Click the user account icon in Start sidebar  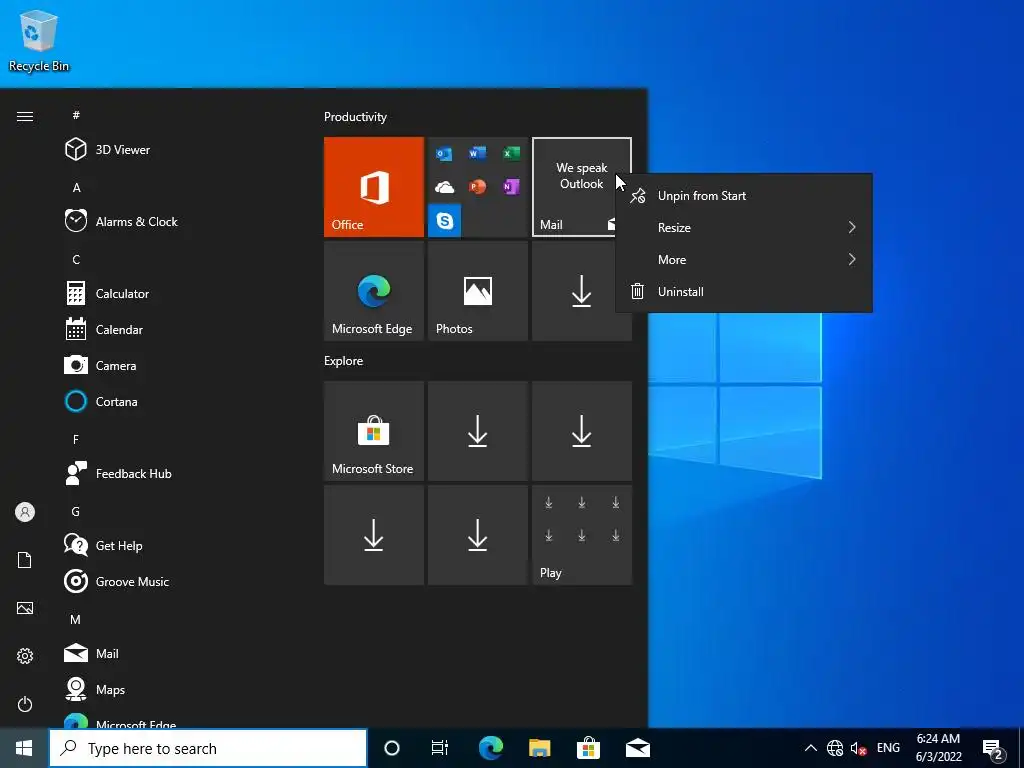(25, 512)
